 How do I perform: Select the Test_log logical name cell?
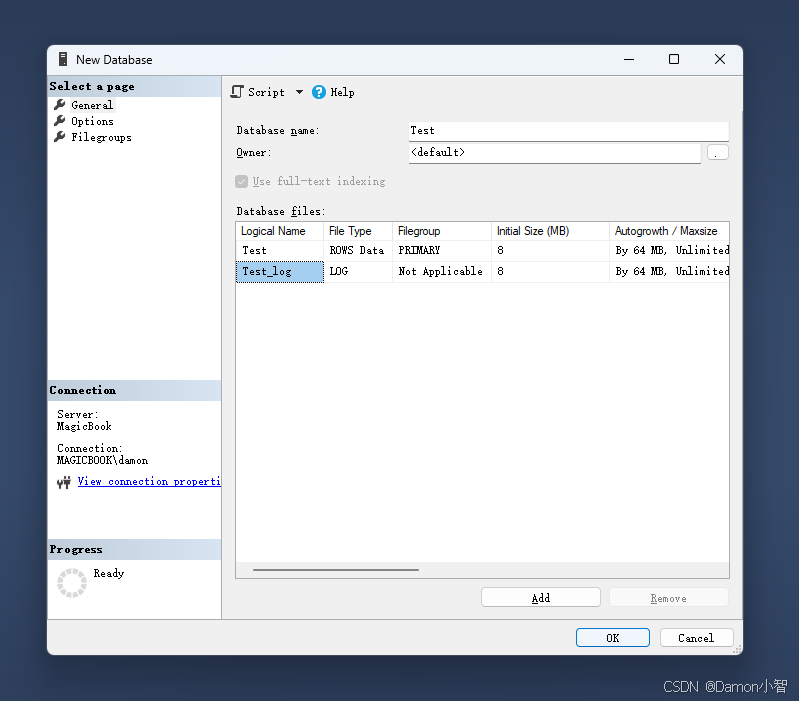pyautogui.click(x=280, y=272)
